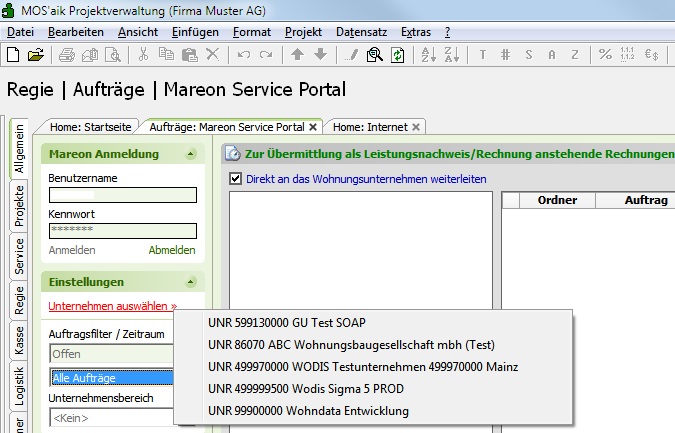
Task: Click the 1.1.1 numbering icon
Action: coord(628,55)
